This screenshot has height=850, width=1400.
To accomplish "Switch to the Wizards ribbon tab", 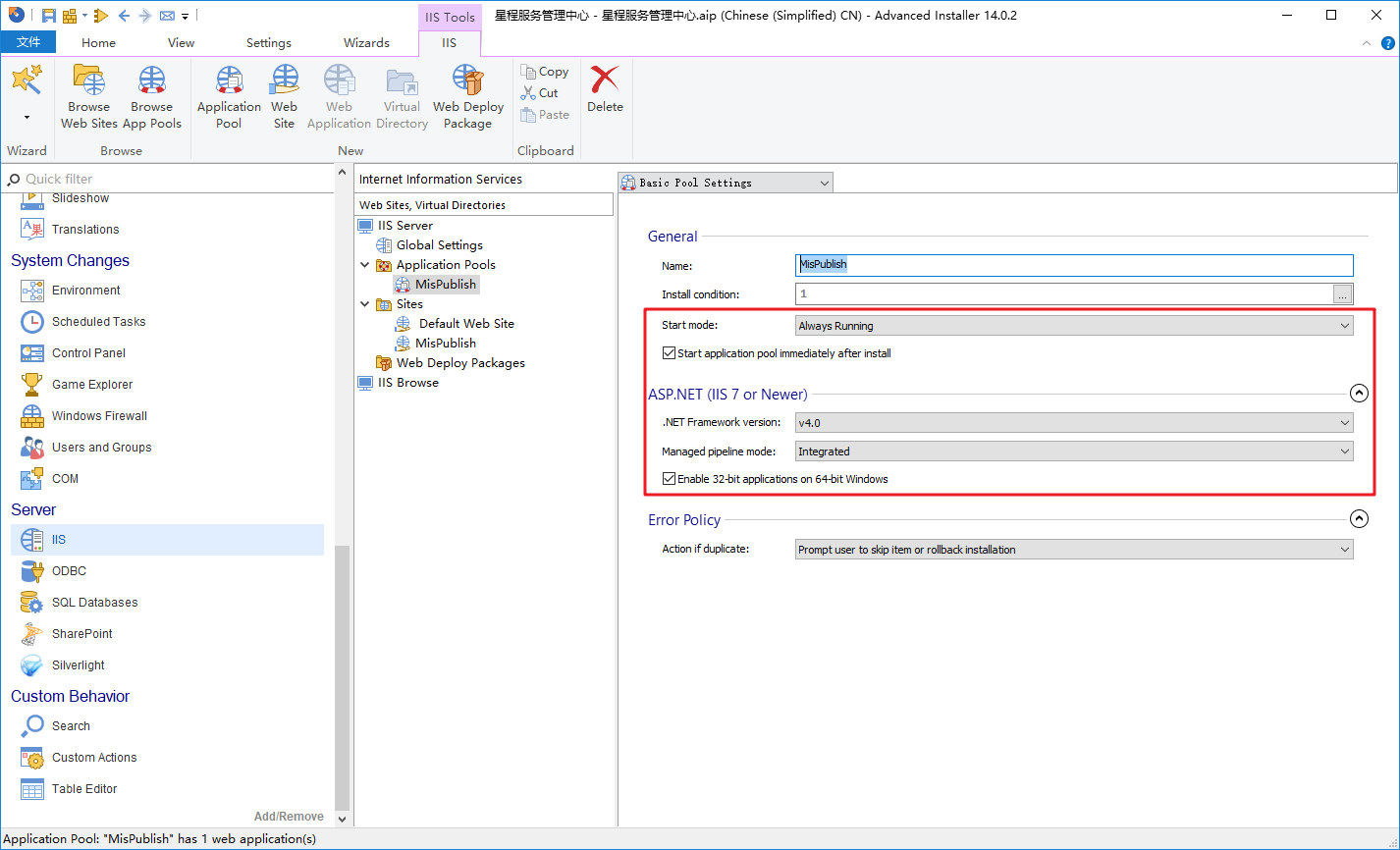I will (x=367, y=43).
